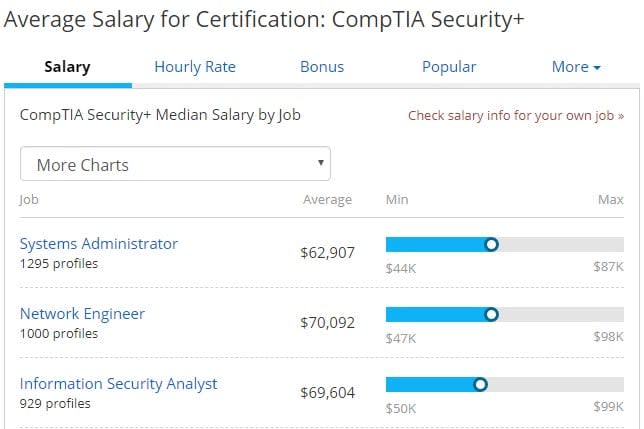Click the Systems Administrator salary range bar
644x429 pixels.
(505, 245)
